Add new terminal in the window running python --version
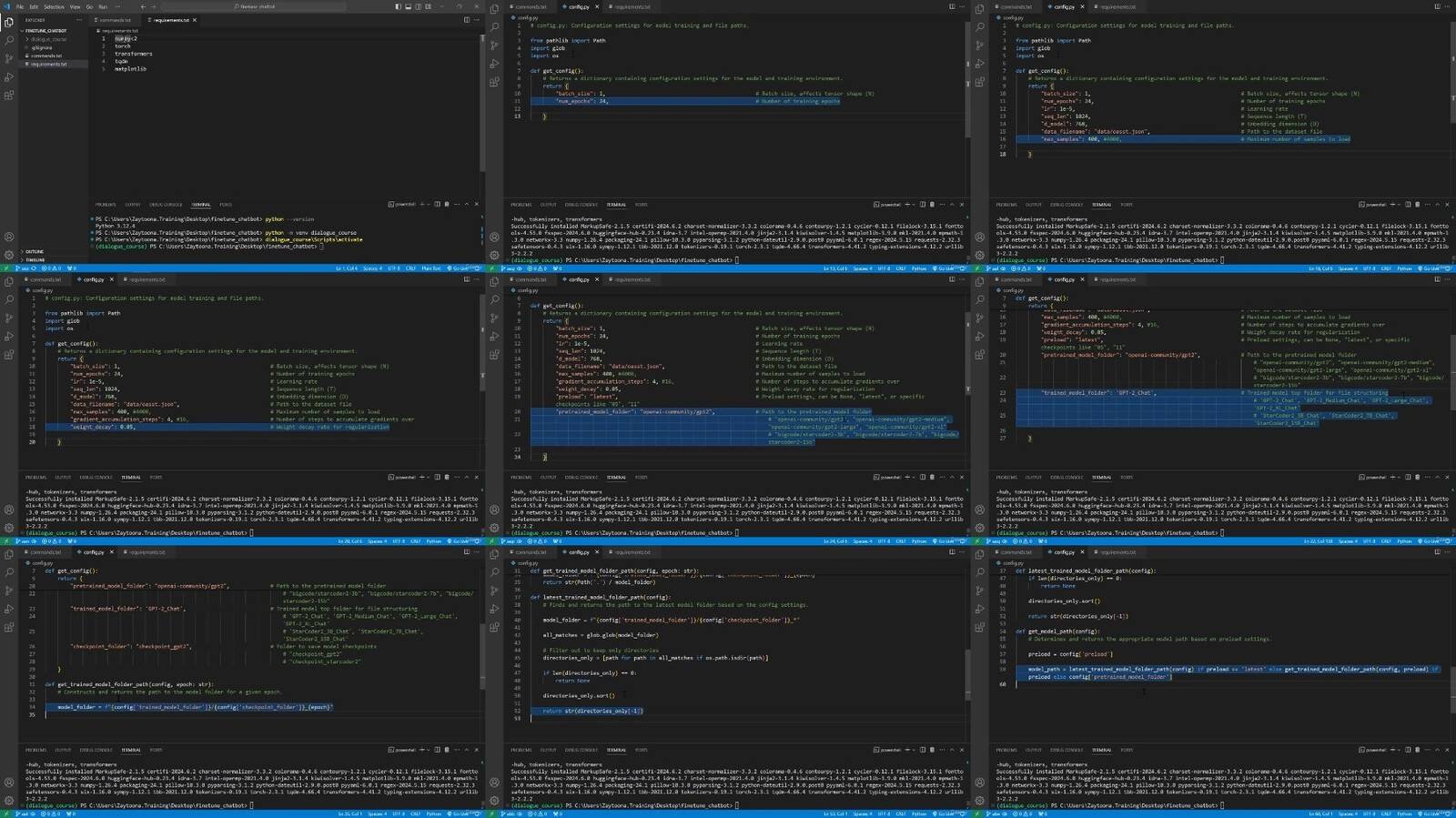This screenshot has height=818, width=1456. (422, 205)
